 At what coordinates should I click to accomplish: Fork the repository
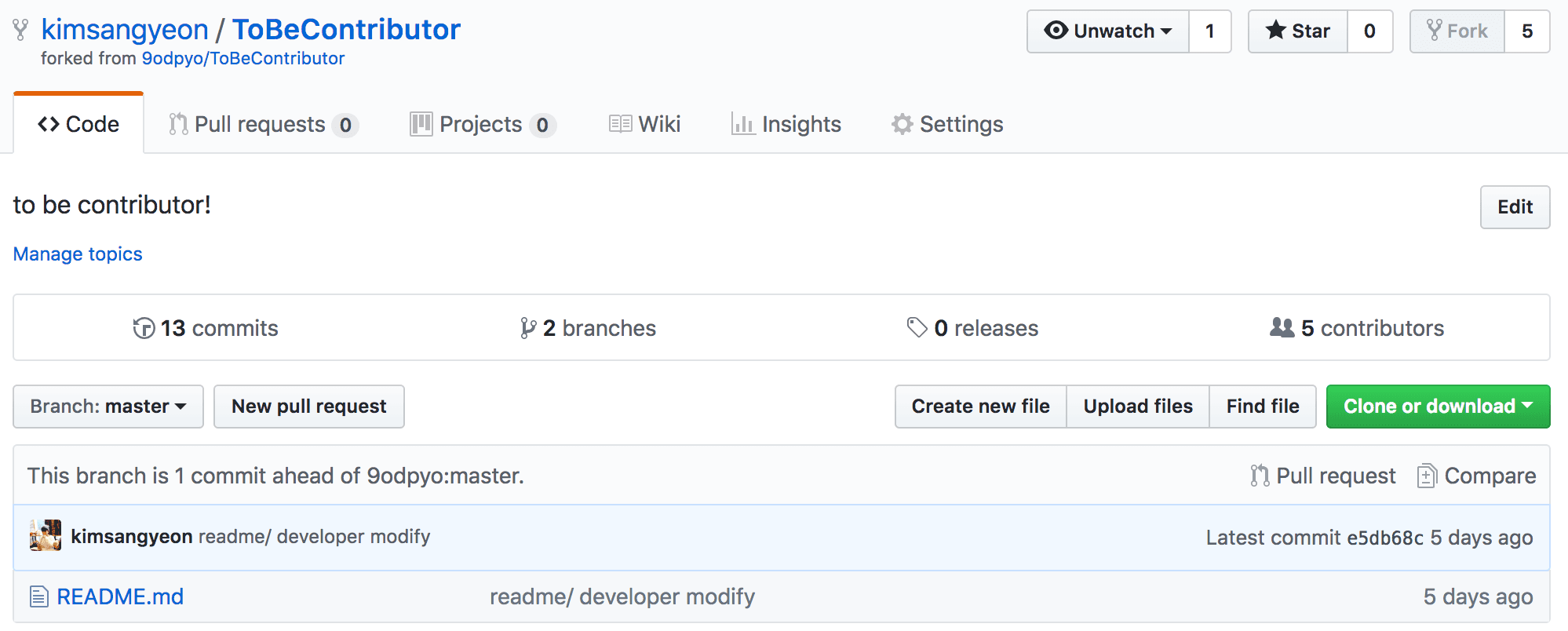tap(1457, 31)
